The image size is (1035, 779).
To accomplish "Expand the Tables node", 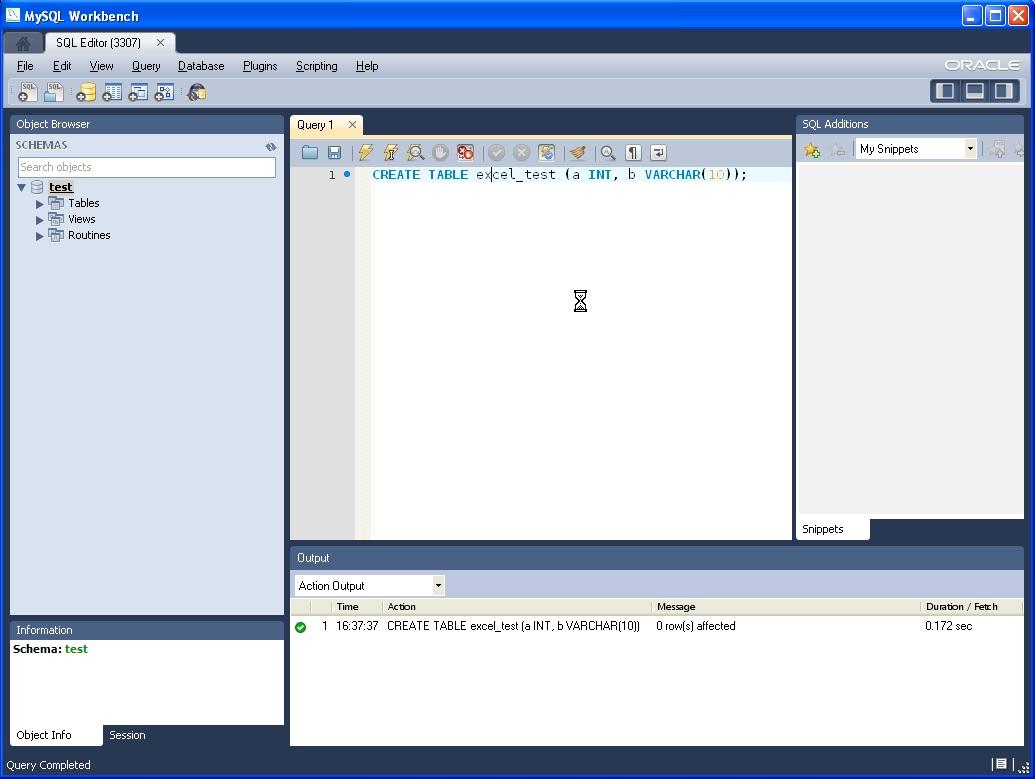I will (x=40, y=204).
